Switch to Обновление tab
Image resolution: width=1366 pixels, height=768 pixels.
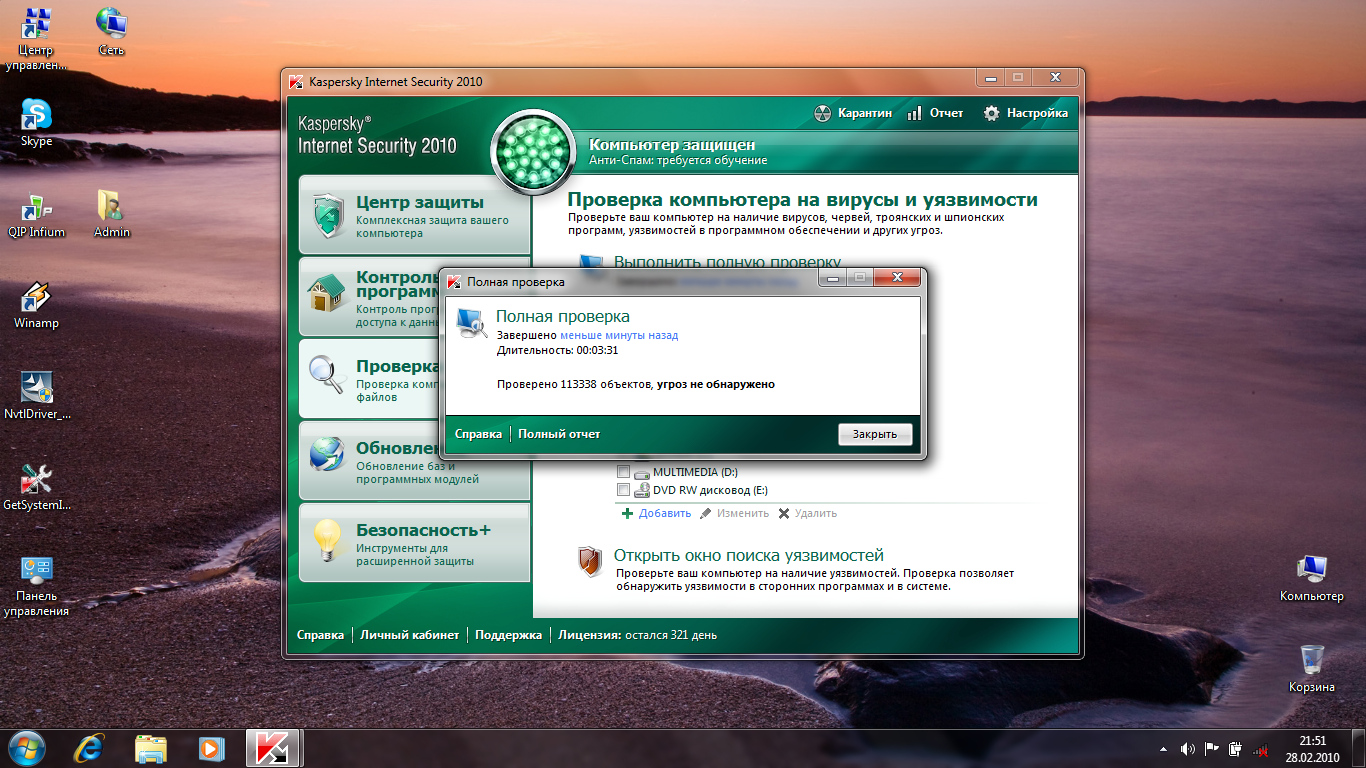tap(415, 460)
